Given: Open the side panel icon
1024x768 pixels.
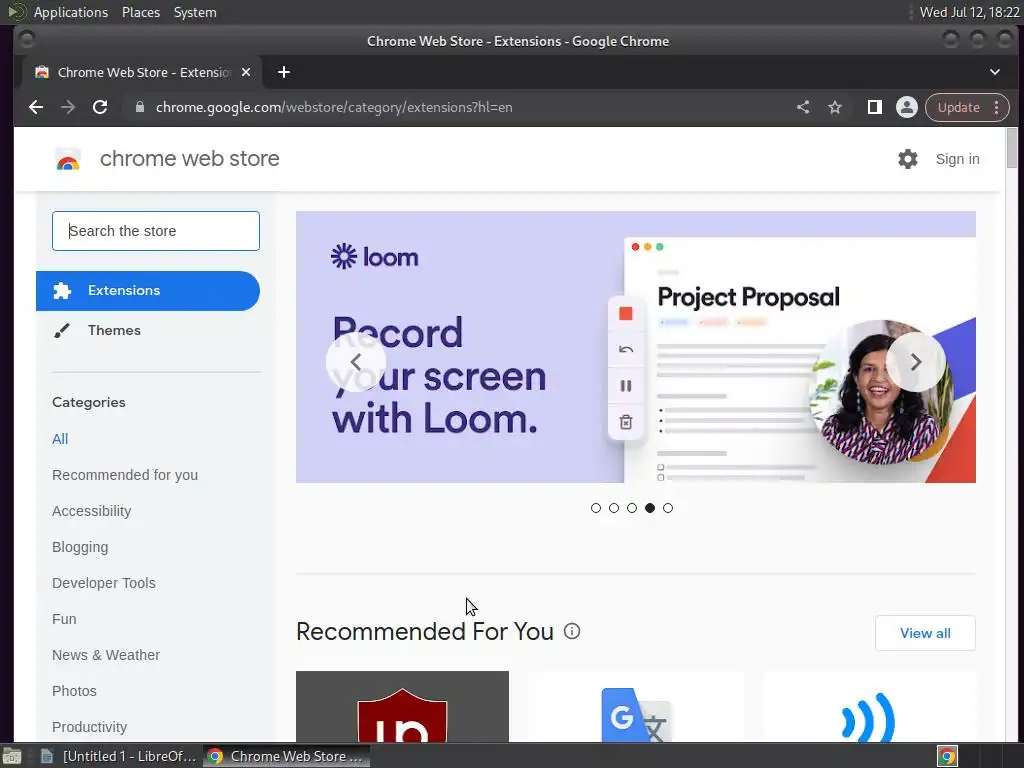Looking at the screenshot, I should (x=874, y=107).
